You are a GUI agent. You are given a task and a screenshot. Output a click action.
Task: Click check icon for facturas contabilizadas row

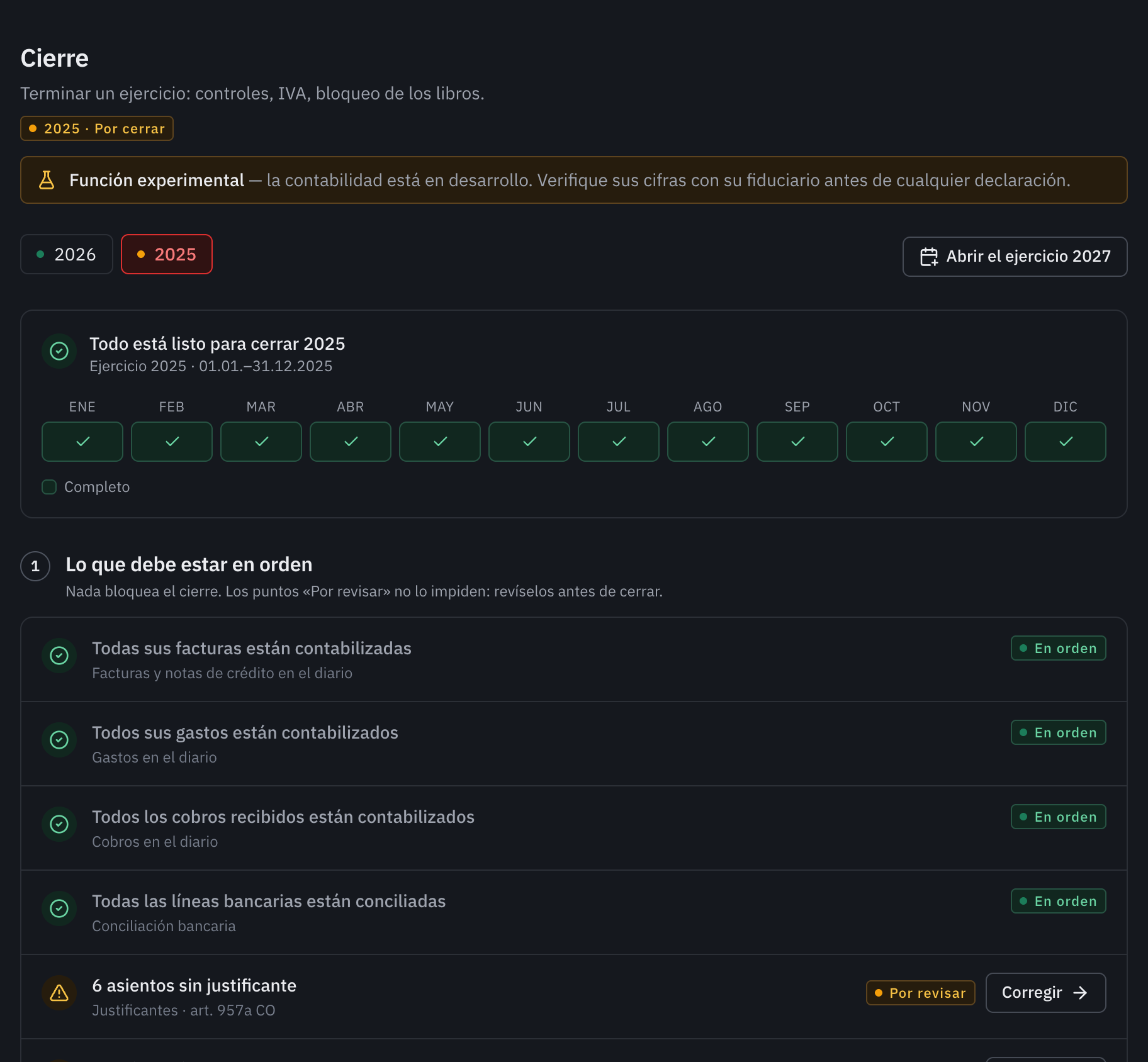(59, 656)
